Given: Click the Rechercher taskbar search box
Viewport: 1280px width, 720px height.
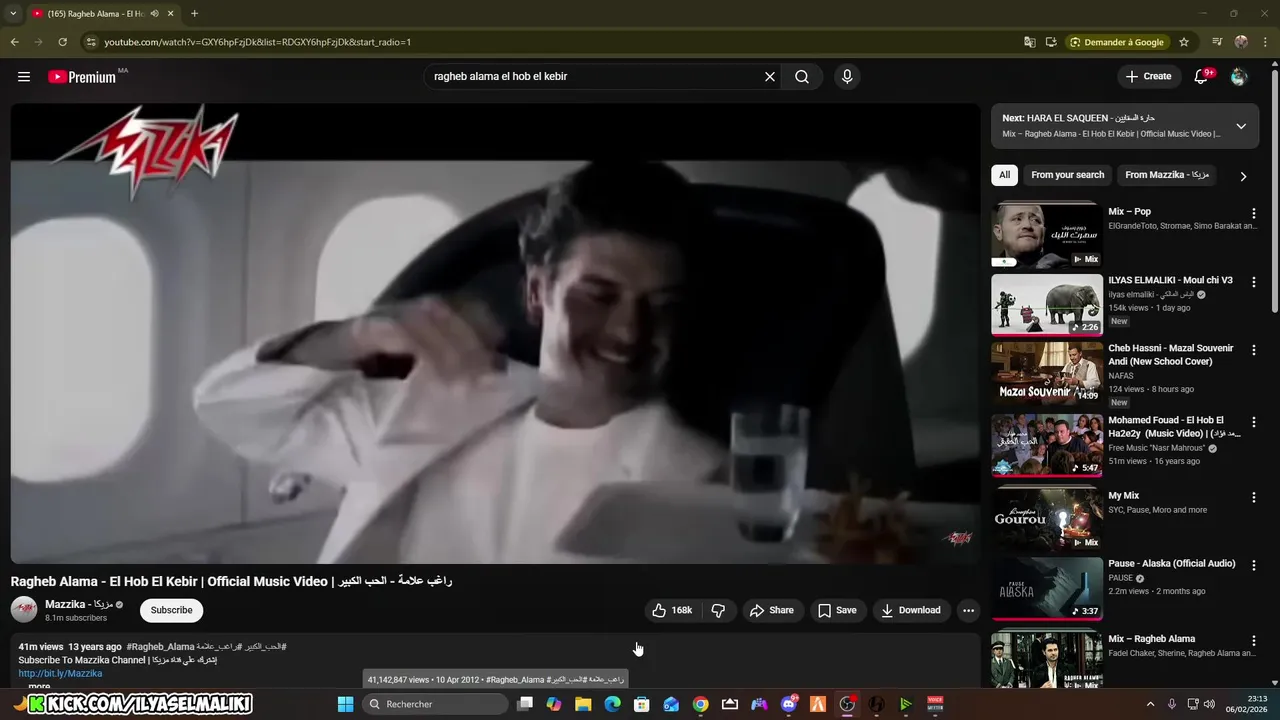Looking at the screenshot, I should 435,704.
